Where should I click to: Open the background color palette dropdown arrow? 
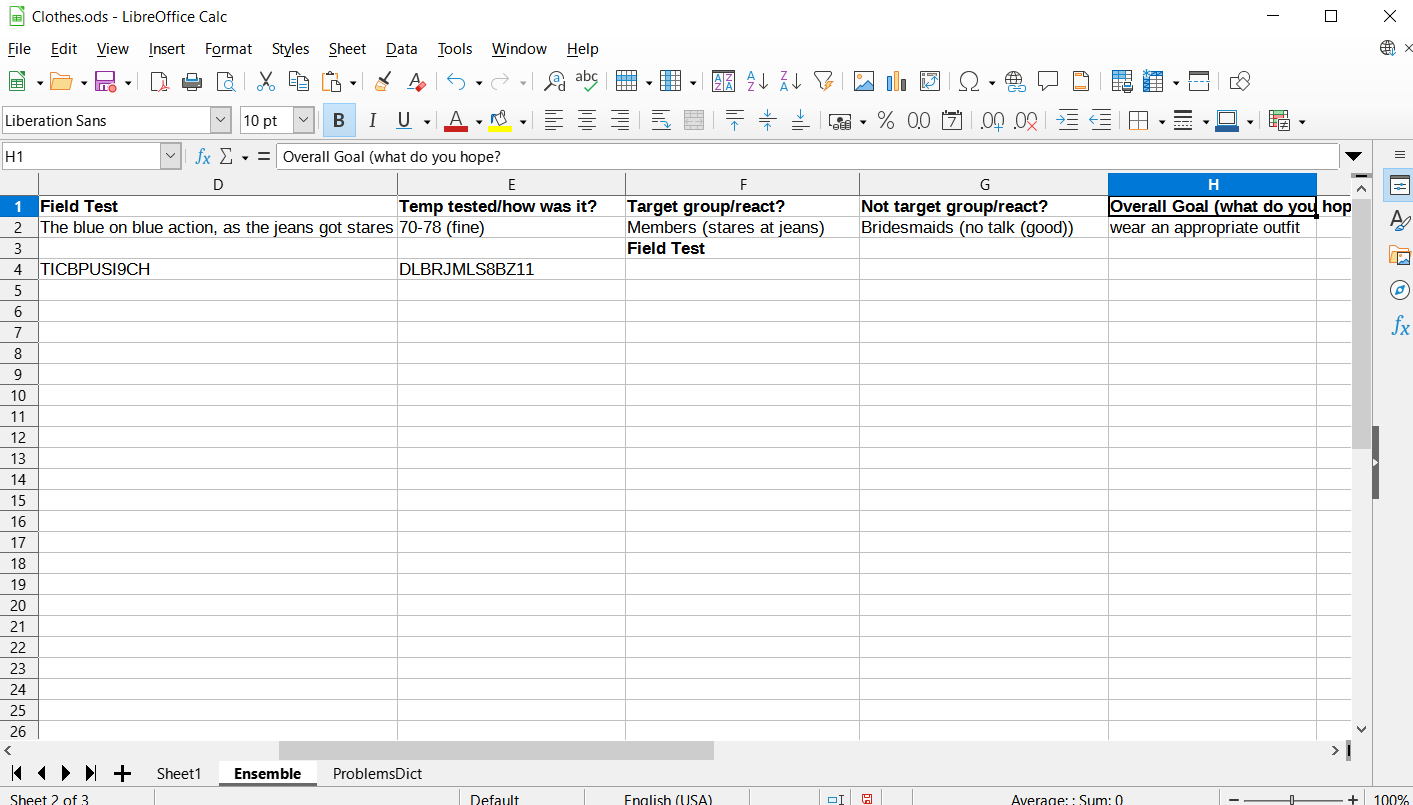(523, 121)
